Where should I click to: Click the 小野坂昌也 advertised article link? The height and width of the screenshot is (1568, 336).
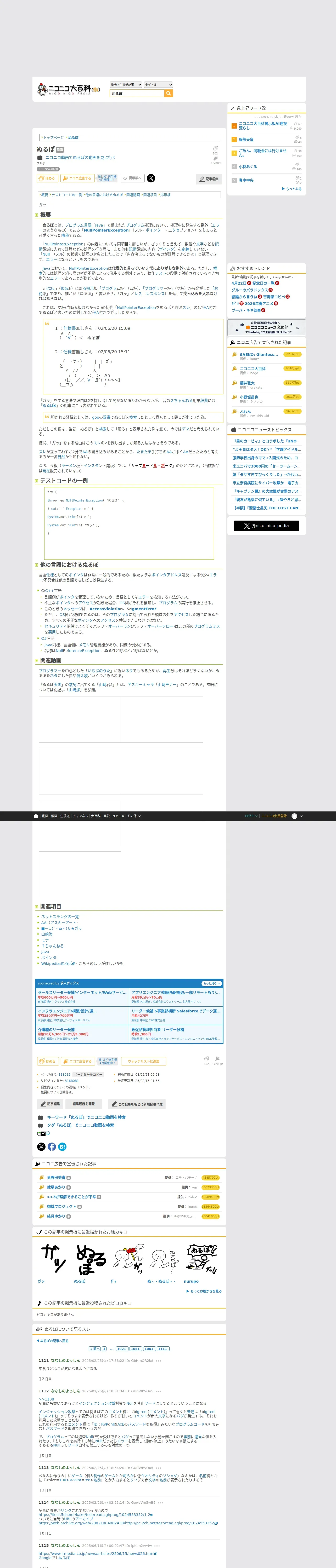[x=249, y=397]
